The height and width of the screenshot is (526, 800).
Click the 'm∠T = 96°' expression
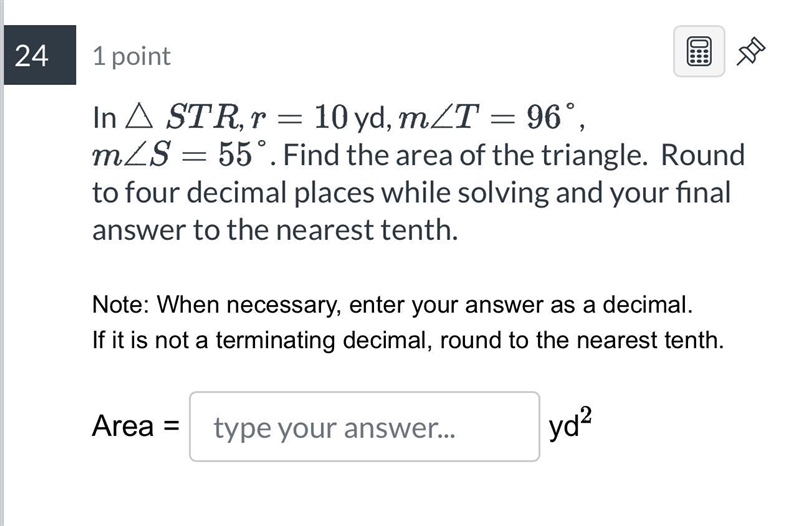click(x=487, y=117)
